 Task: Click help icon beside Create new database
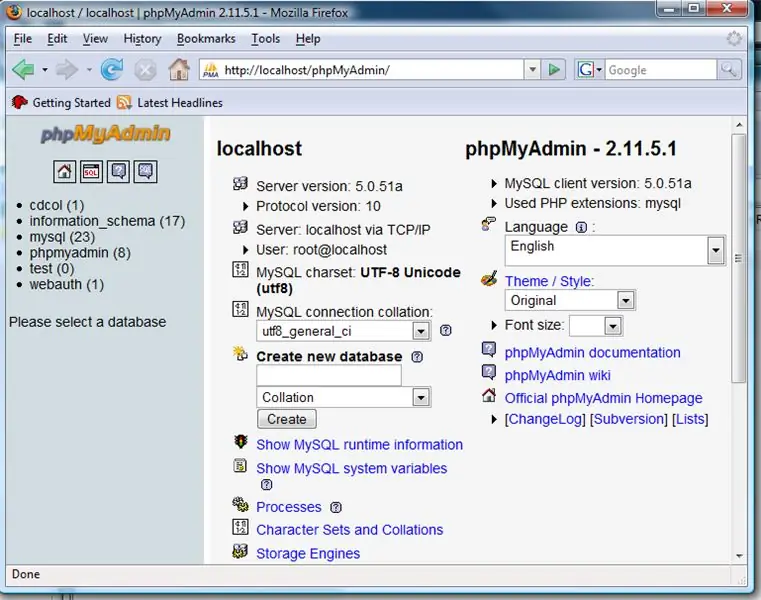[x=417, y=357]
